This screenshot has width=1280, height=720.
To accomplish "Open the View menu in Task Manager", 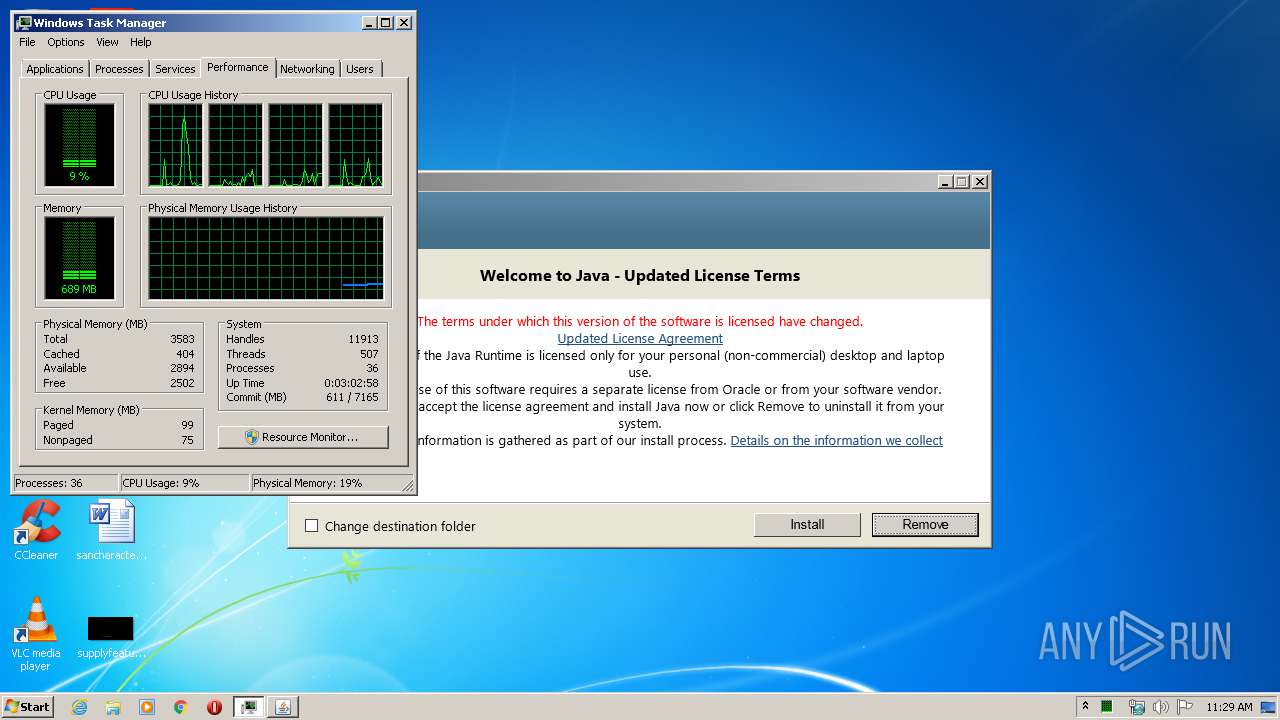I will [x=107, y=42].
